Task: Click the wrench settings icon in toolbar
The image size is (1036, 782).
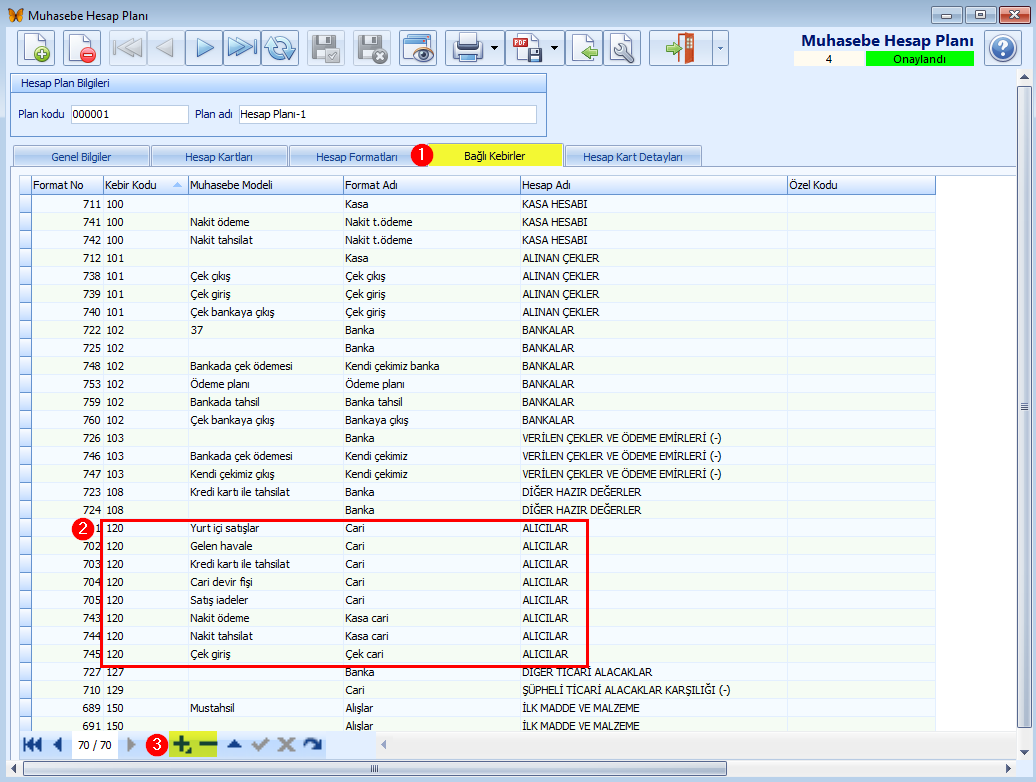Action: coord(622,48)
